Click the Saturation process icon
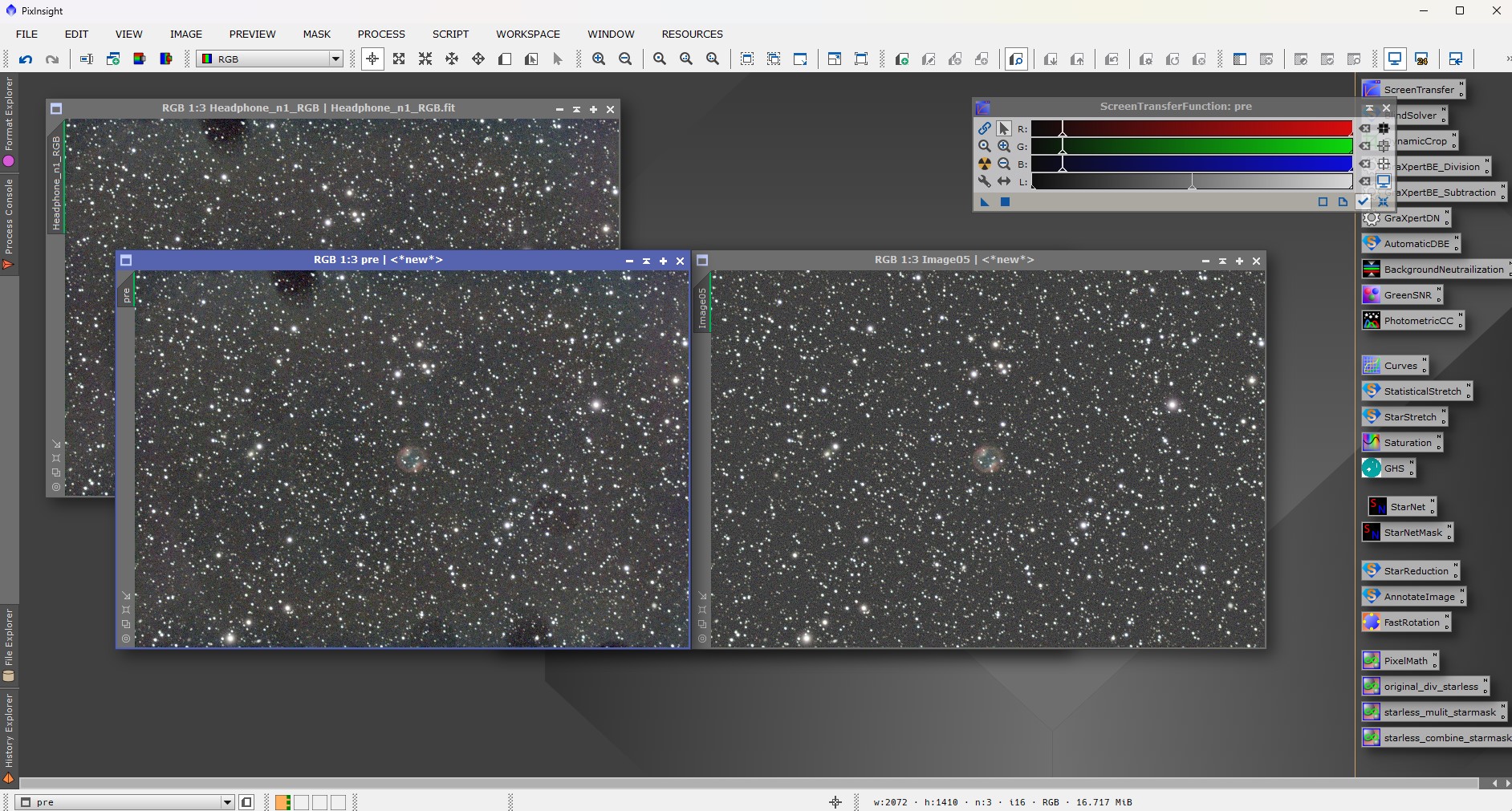The image size is (1512, 811). pos(1401,442)
